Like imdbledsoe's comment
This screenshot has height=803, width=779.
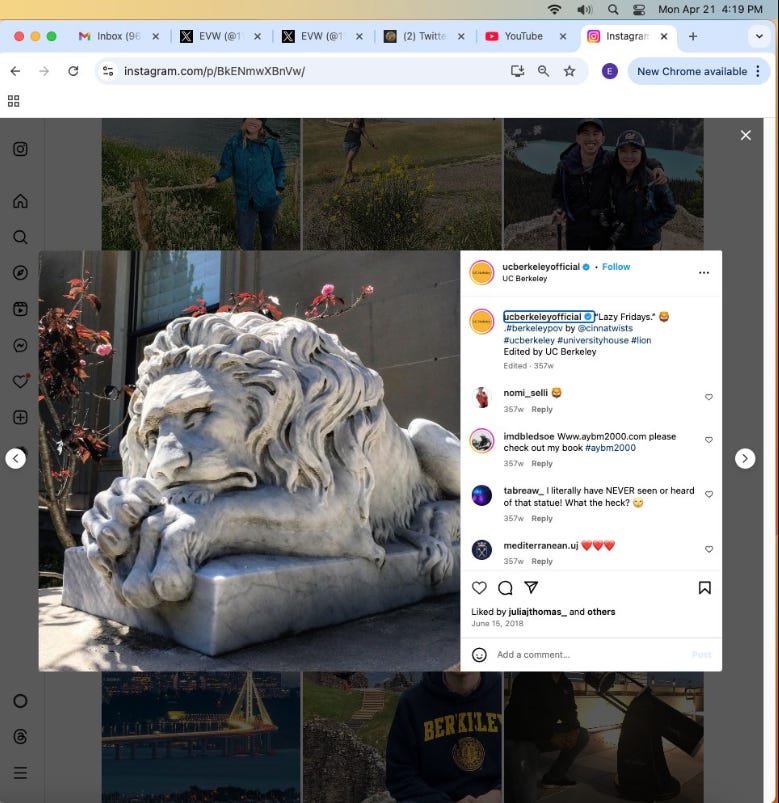(x=709, y=440)
